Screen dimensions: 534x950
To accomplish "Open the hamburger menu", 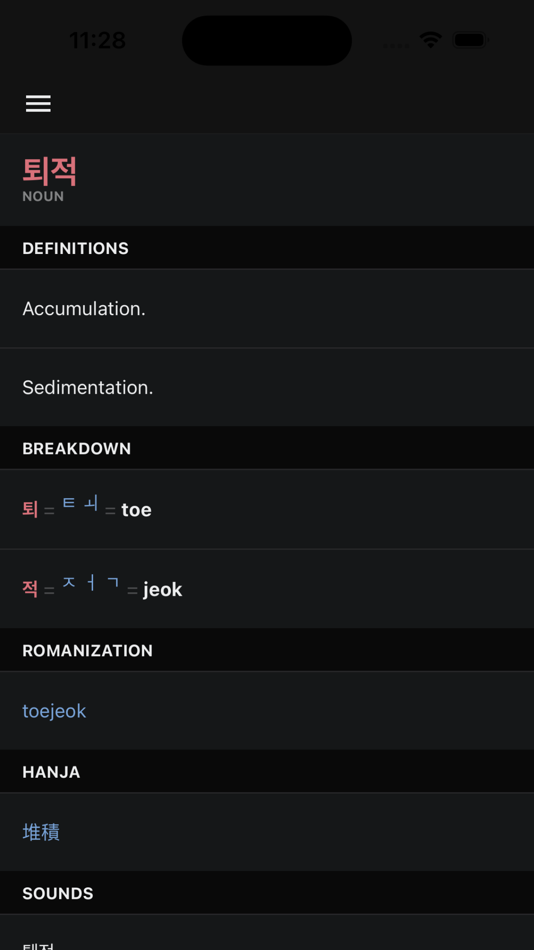I will 38,104.
